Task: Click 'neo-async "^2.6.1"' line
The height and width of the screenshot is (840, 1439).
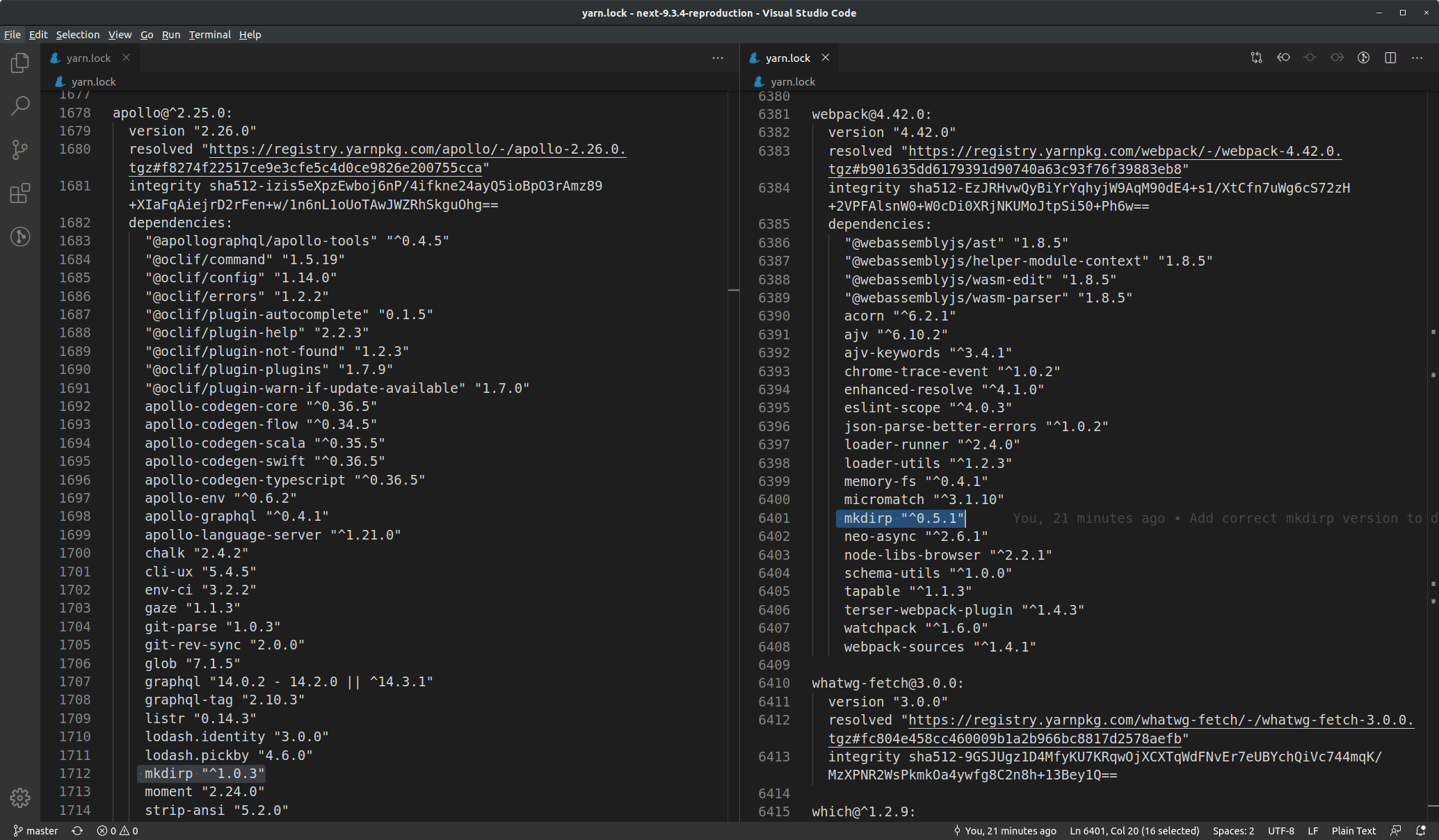Action: point(916,536)
